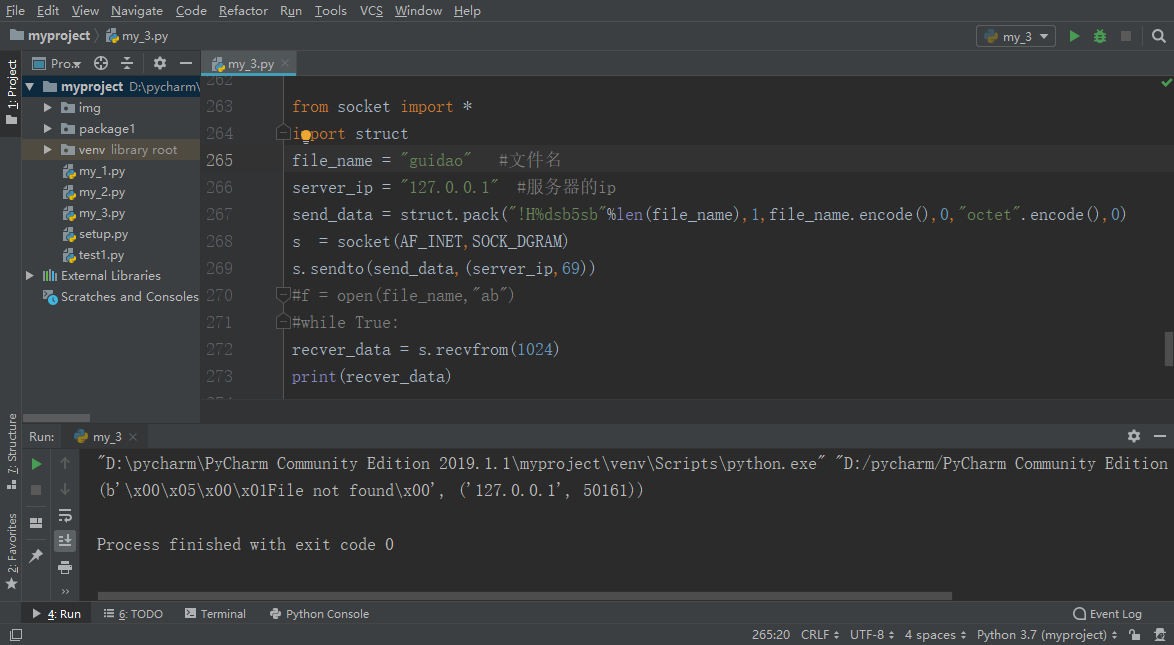Screen dimensions: 1174x645
Task: Rerun my_3 in the Run panel
Action: coord(36,464)
